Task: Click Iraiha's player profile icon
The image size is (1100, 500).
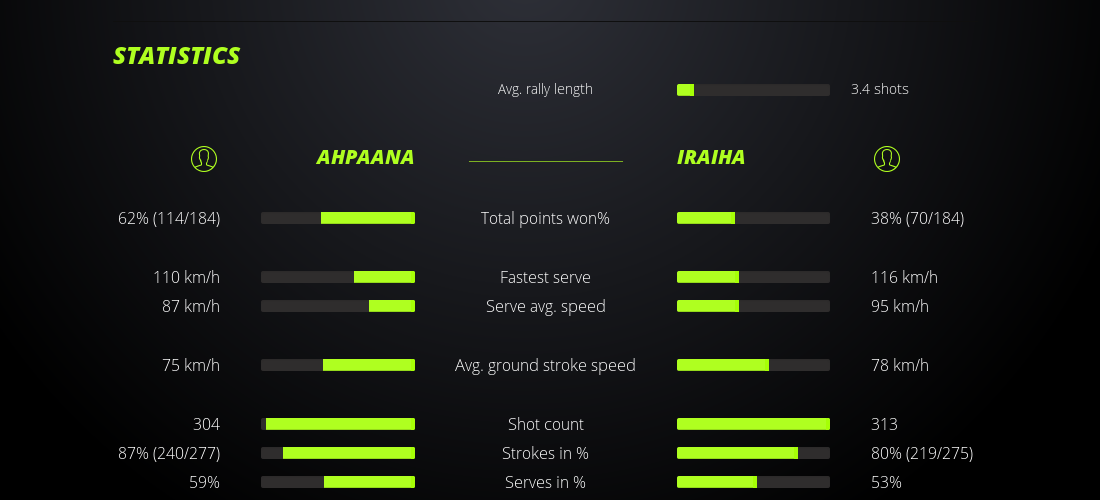Action: tap(887, 158)
